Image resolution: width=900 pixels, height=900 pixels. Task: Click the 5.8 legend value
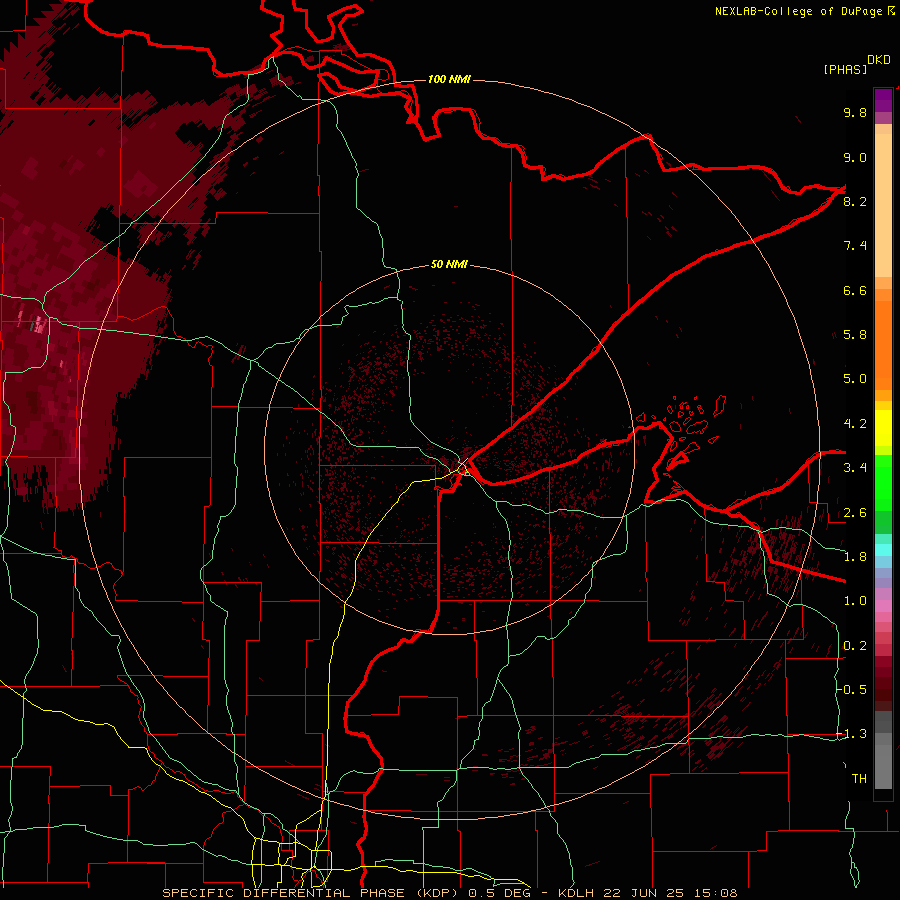coord(855,335)
